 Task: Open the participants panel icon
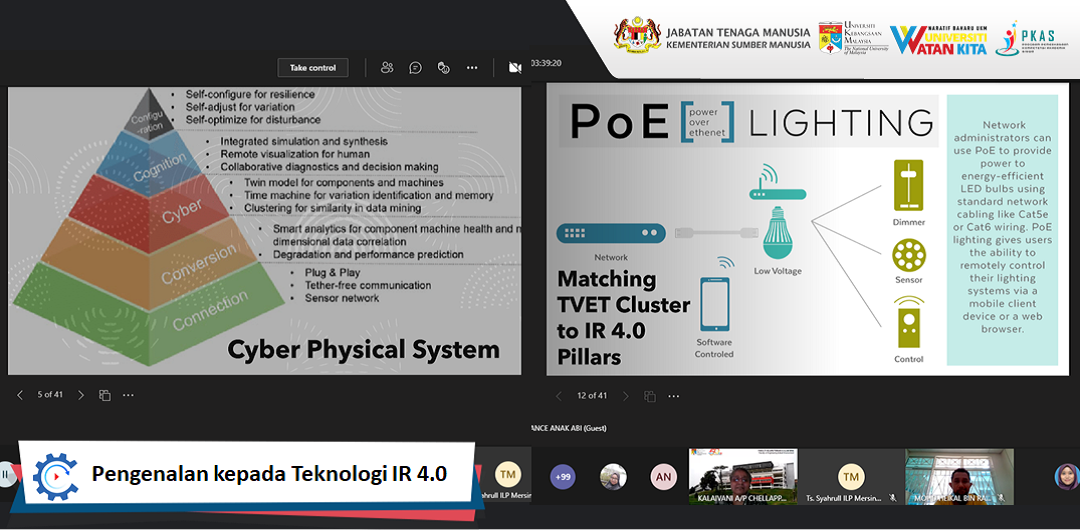(386, 68)
